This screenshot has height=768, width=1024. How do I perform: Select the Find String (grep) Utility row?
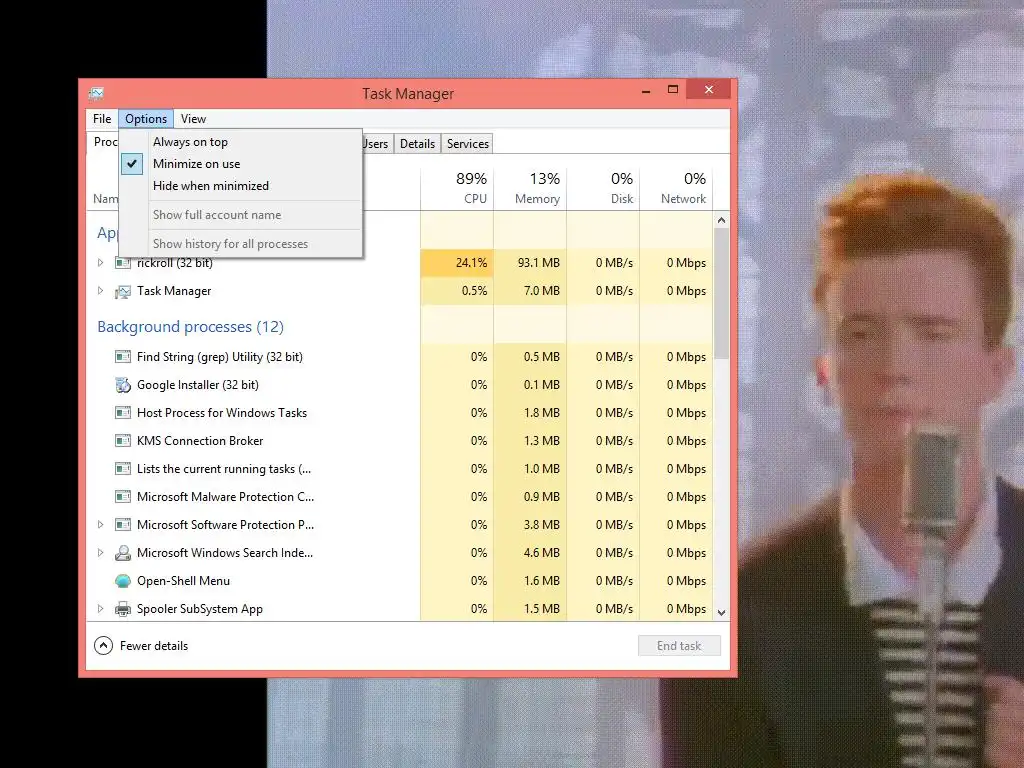click(x=400, y=357)
